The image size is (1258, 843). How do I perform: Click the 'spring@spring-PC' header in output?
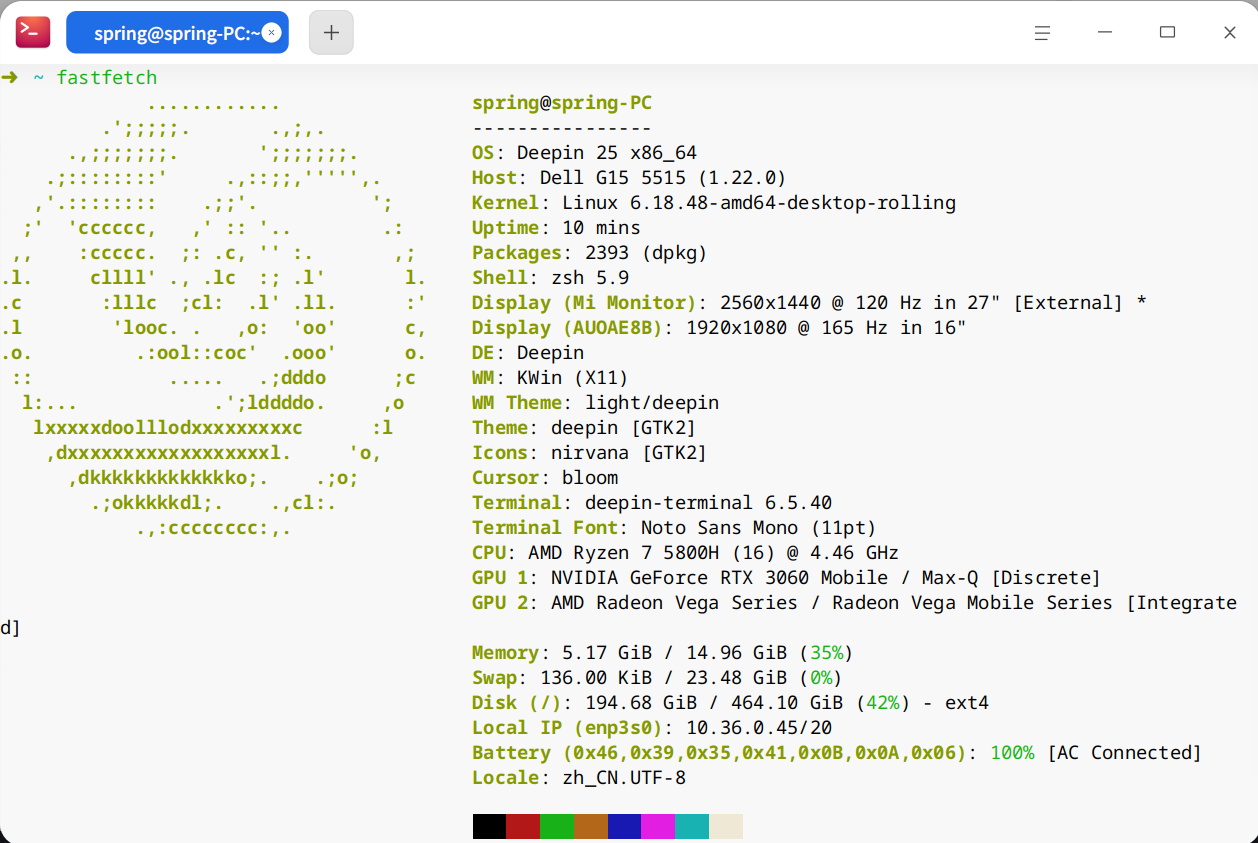point(562,103)
